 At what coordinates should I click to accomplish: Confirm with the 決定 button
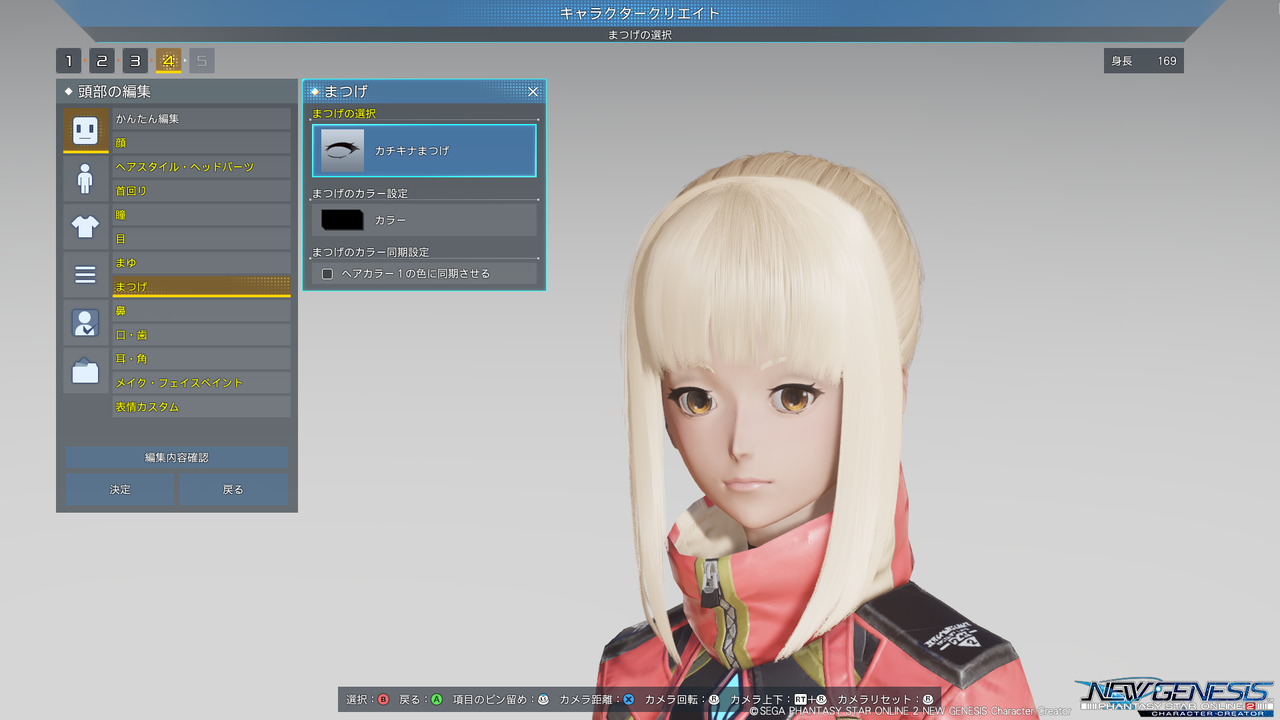pyautogui.click(x=120, y=490)
